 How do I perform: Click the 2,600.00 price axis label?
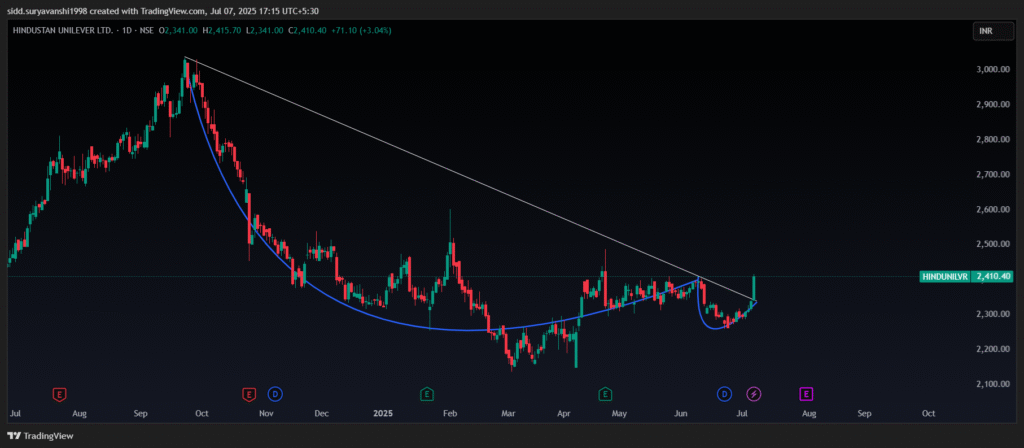(993, 210)
